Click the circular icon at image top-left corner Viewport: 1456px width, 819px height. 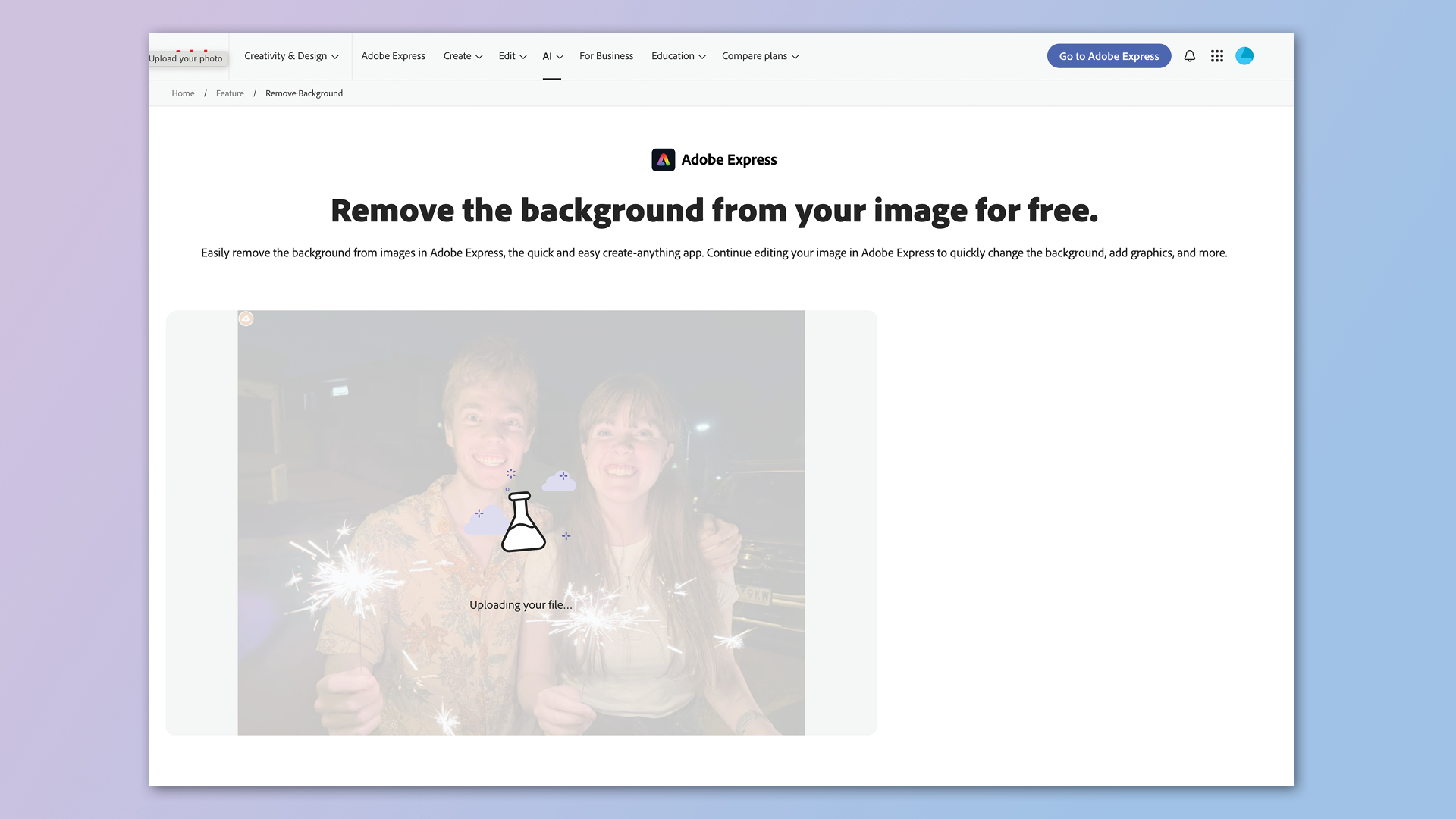pyautogui.click(x=246, y=318)
